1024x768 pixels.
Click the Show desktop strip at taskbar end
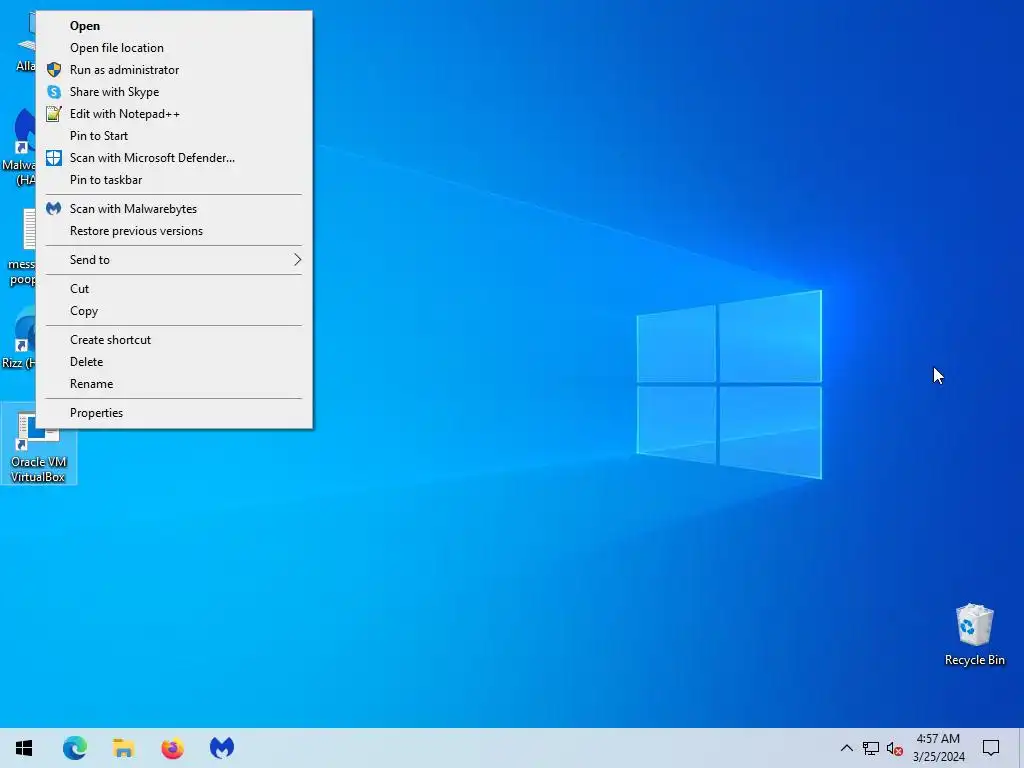[x=1021, y=748]
